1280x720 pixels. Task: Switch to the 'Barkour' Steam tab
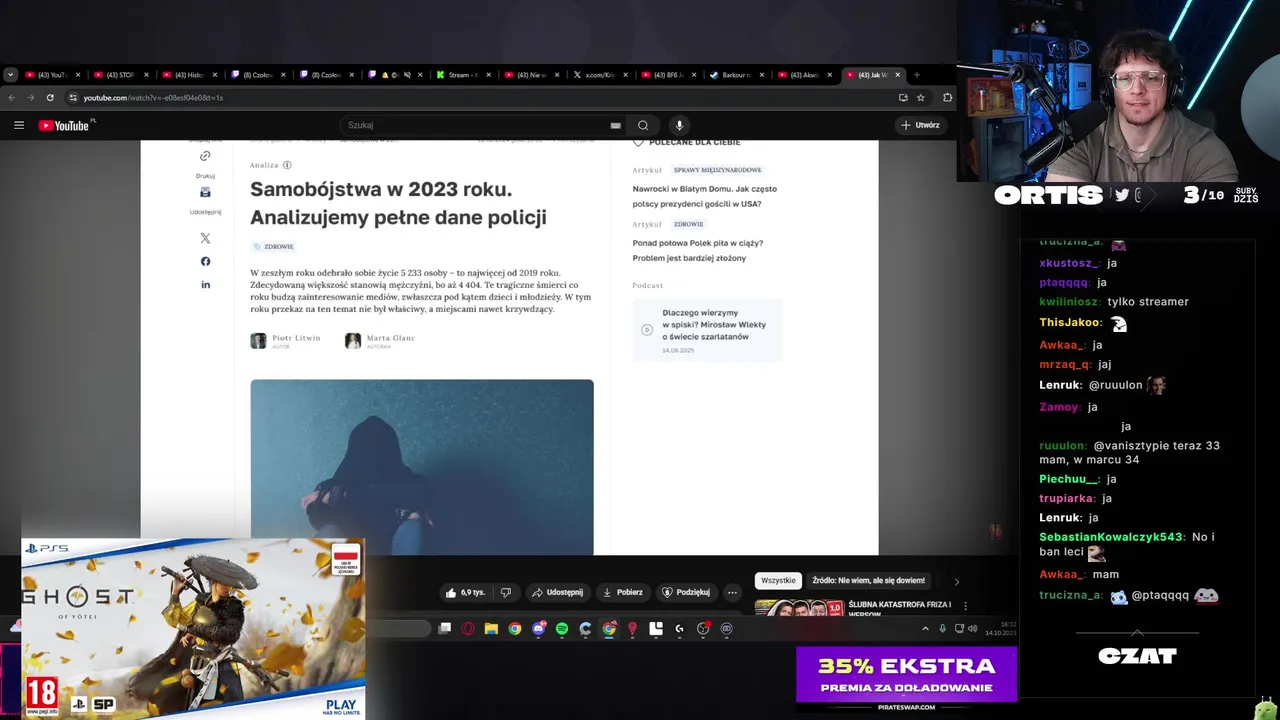coord(739,75)
